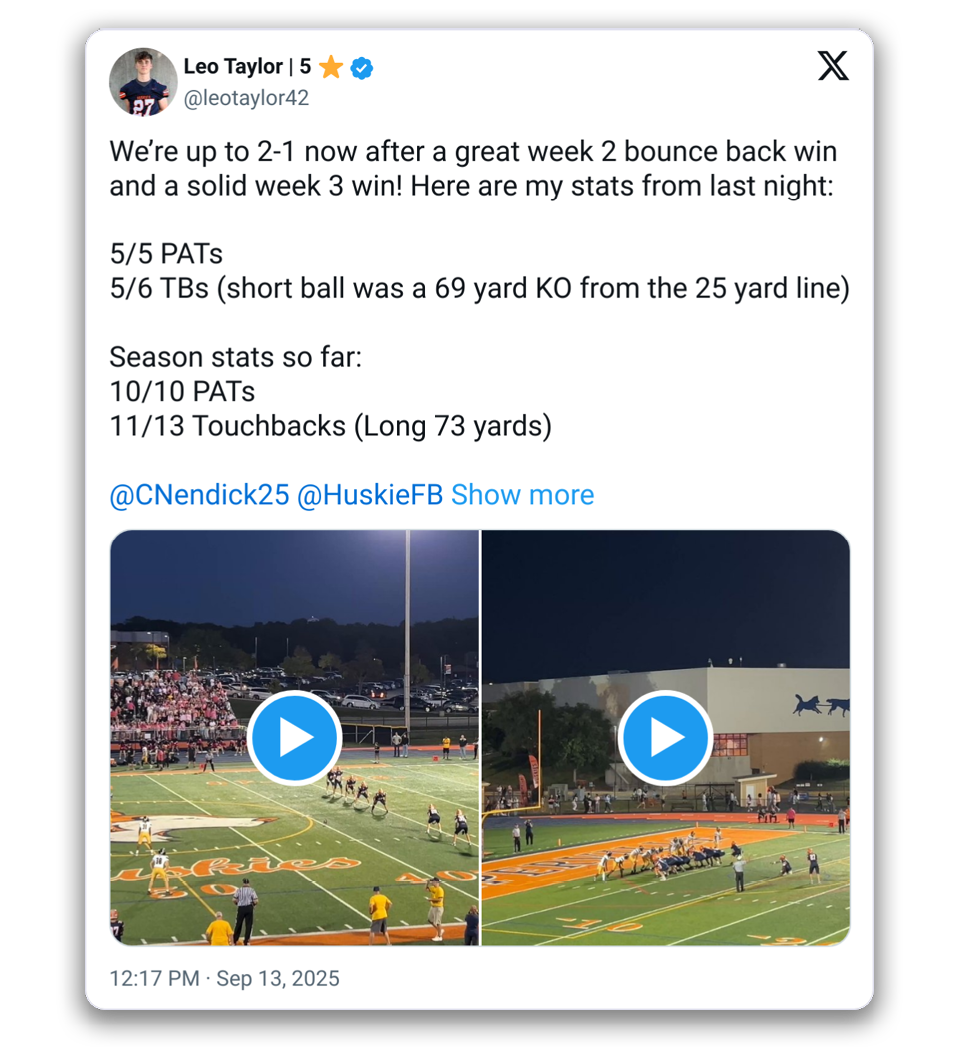Click the 12:17 PM Sep 13, 2025 timestamp
This screenshot has height=1057, width=959.
[x=224, y=978]
